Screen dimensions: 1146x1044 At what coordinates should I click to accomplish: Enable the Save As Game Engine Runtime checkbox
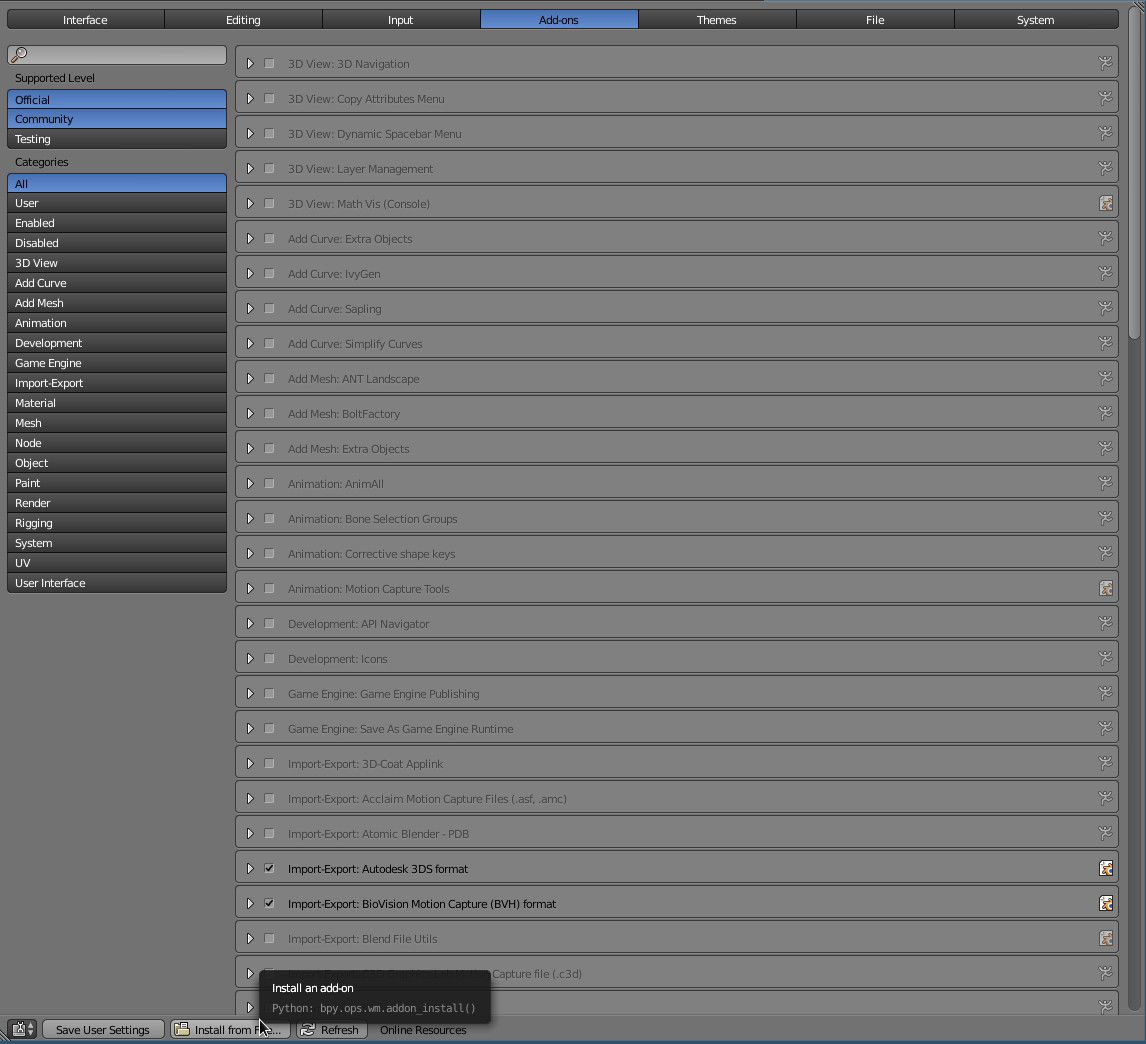click(x=269, y=729)
